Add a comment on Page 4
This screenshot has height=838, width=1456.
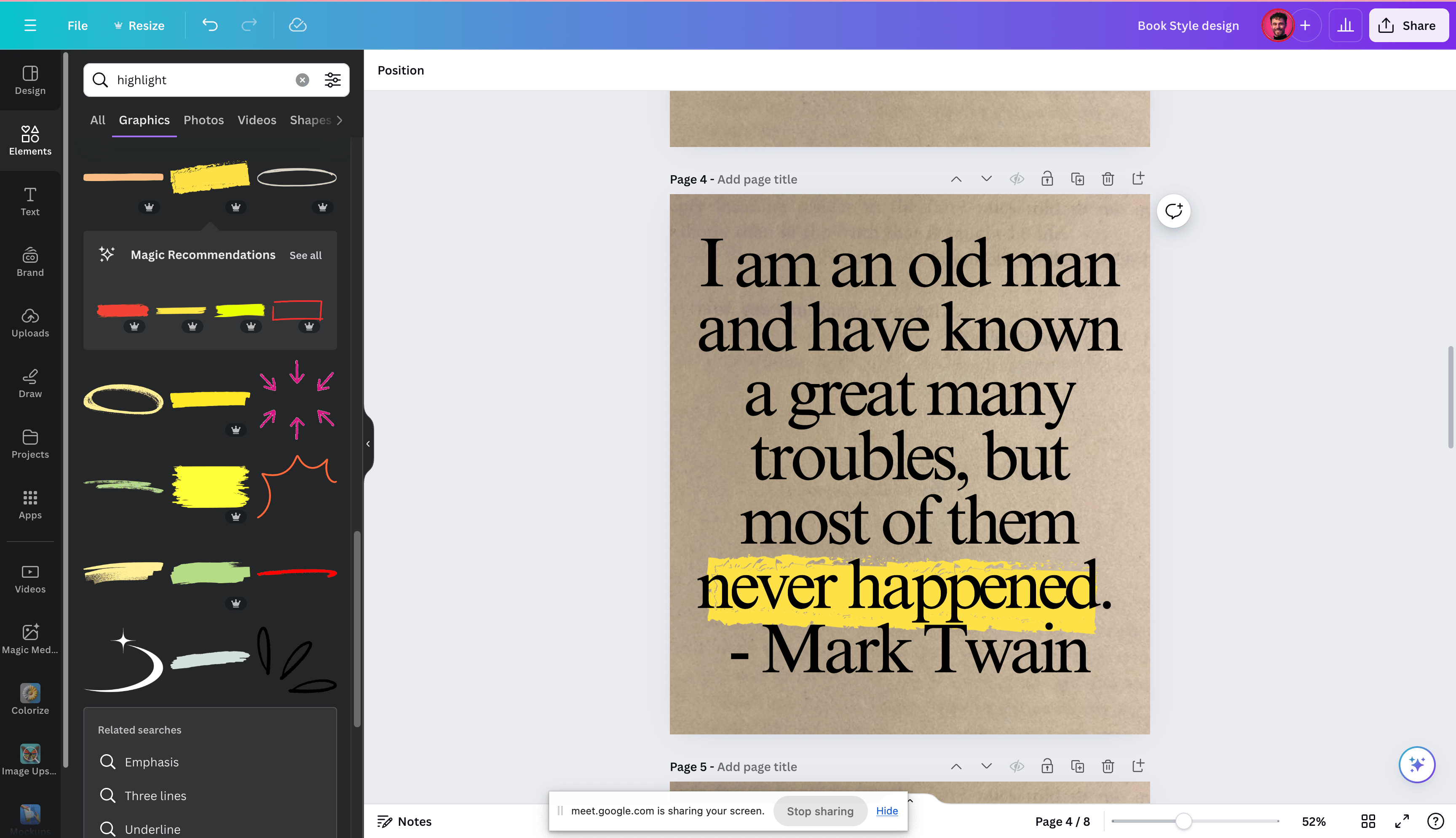click(x=1173, y=211)
